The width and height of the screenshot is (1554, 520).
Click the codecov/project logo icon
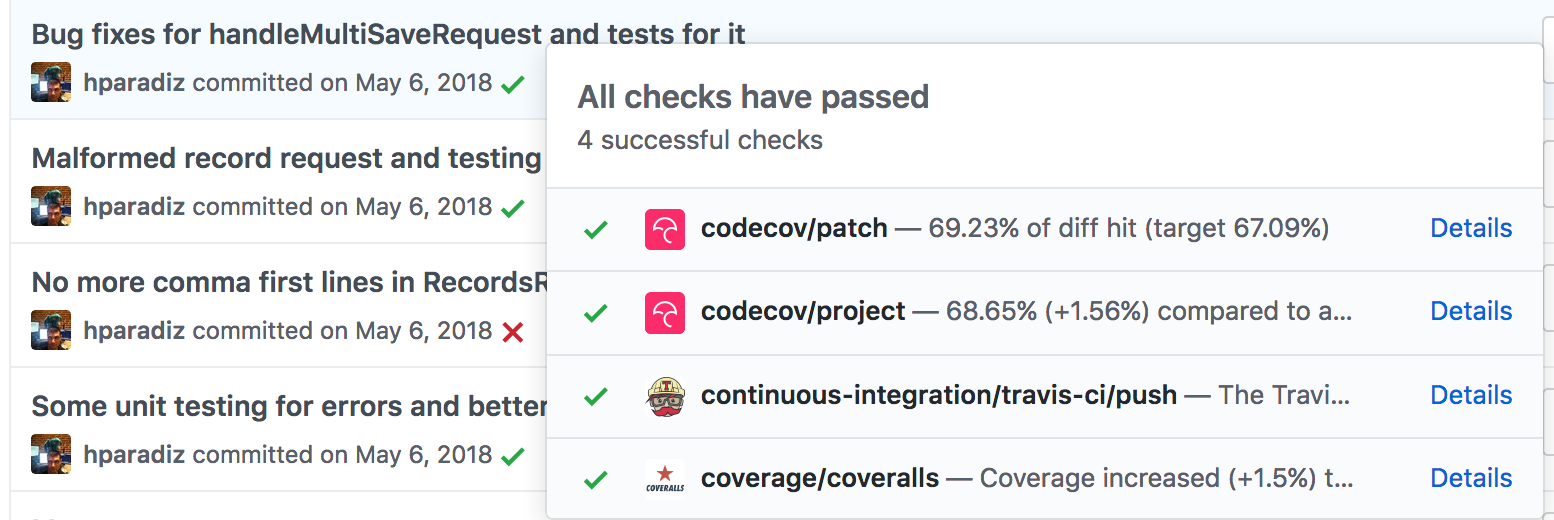(x=664, y=312)
